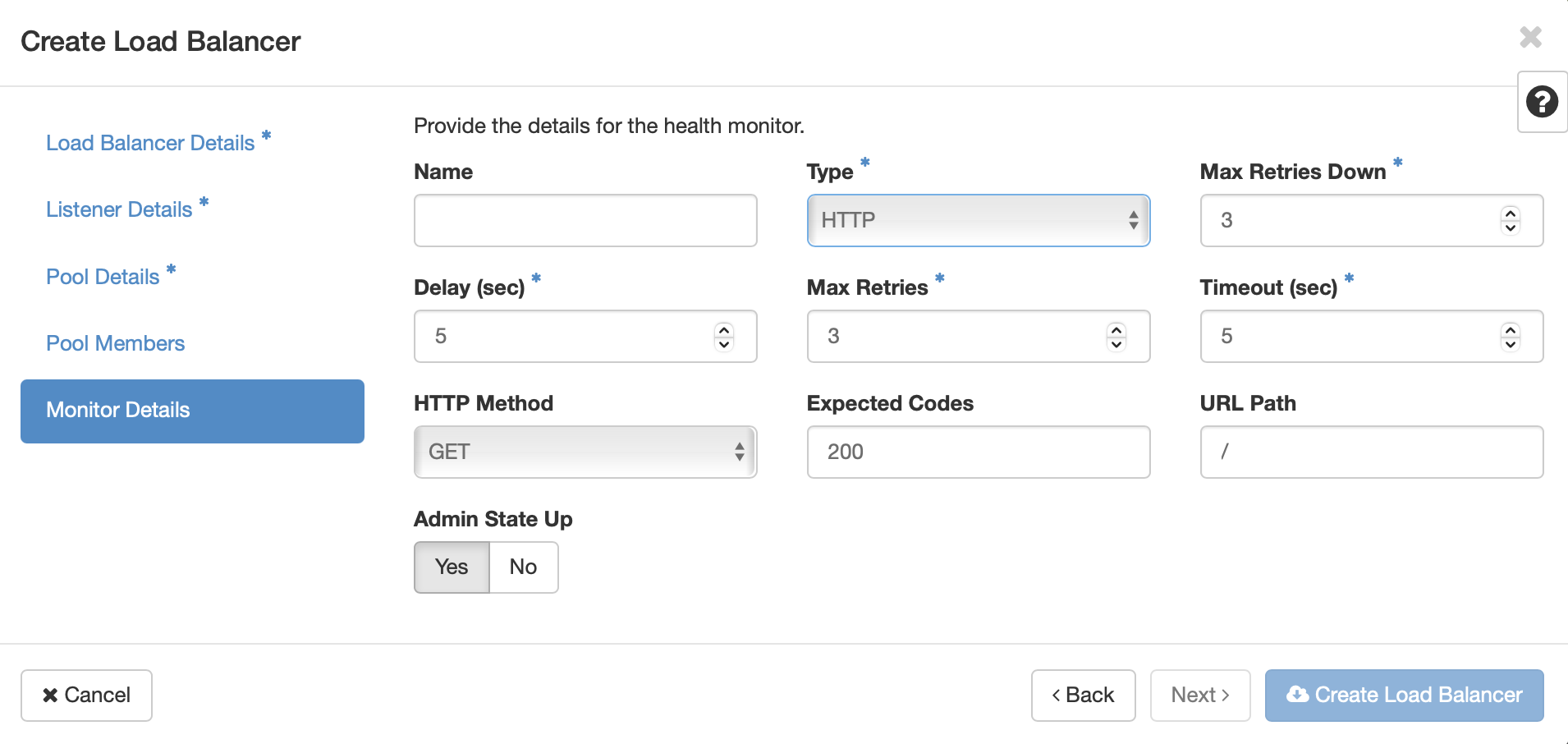This screenshot has width=1568, height=744.
Task: Click the Max Retries stepper arrows
Action: [x=1116, y=336]
